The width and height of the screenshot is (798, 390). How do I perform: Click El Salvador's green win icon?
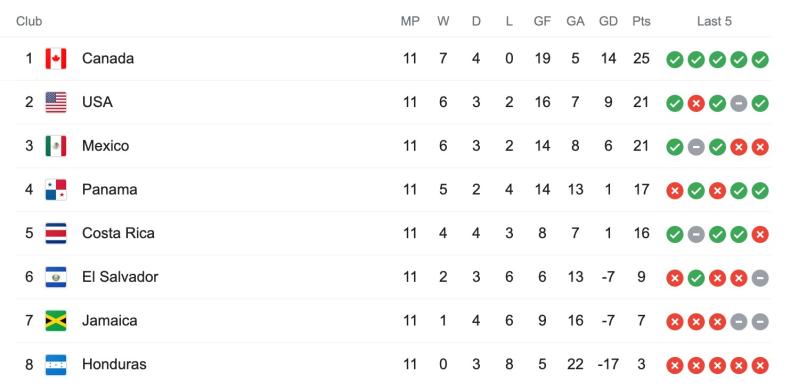click(x=696, y=278)
